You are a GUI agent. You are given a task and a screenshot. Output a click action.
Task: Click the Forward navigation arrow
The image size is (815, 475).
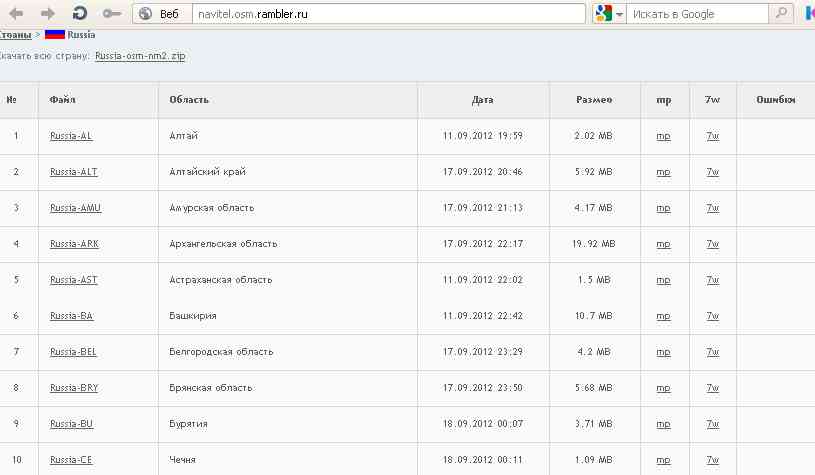click(x=48, y=14)
